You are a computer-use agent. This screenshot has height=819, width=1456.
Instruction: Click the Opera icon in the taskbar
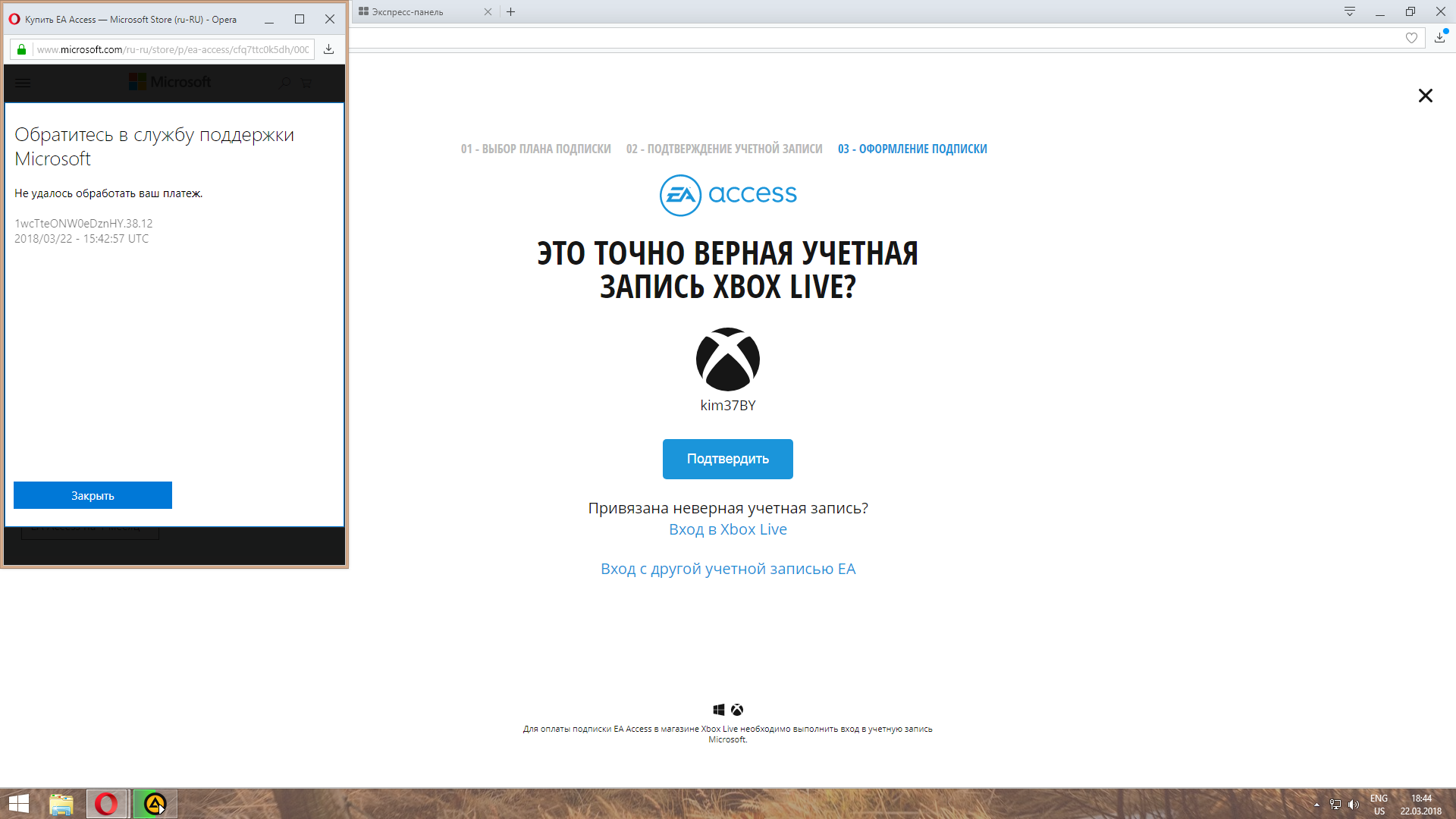106,804
